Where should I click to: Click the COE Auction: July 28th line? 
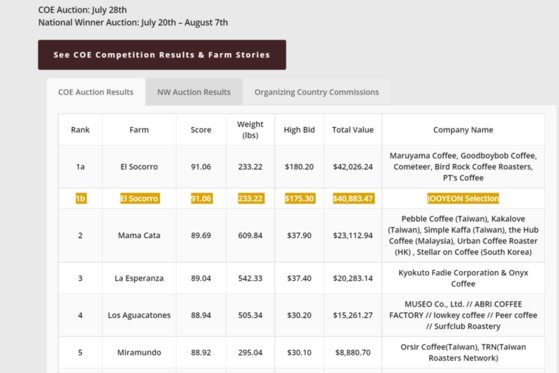82,10
